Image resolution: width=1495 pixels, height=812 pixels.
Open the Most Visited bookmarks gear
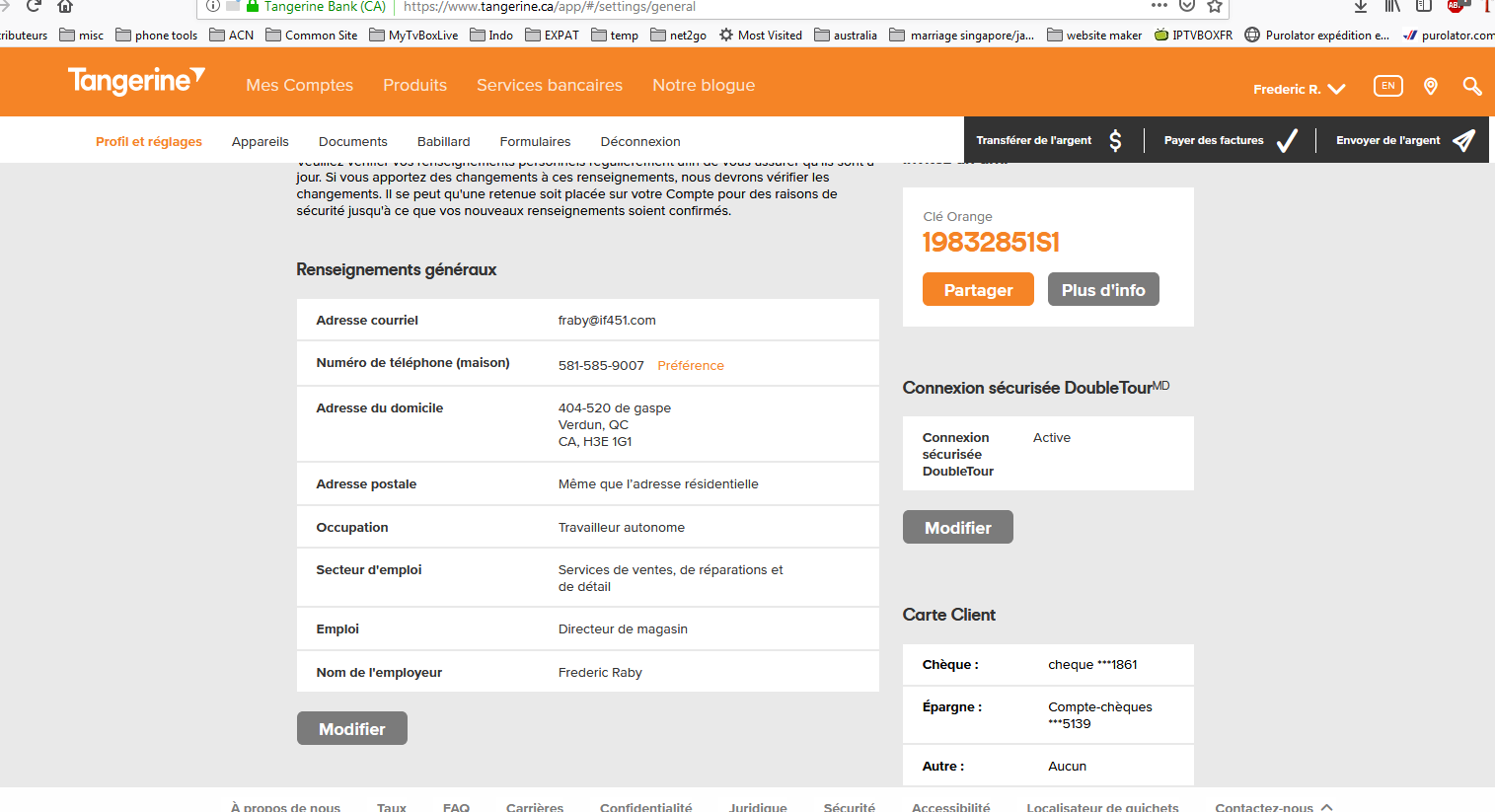[760, 35]
